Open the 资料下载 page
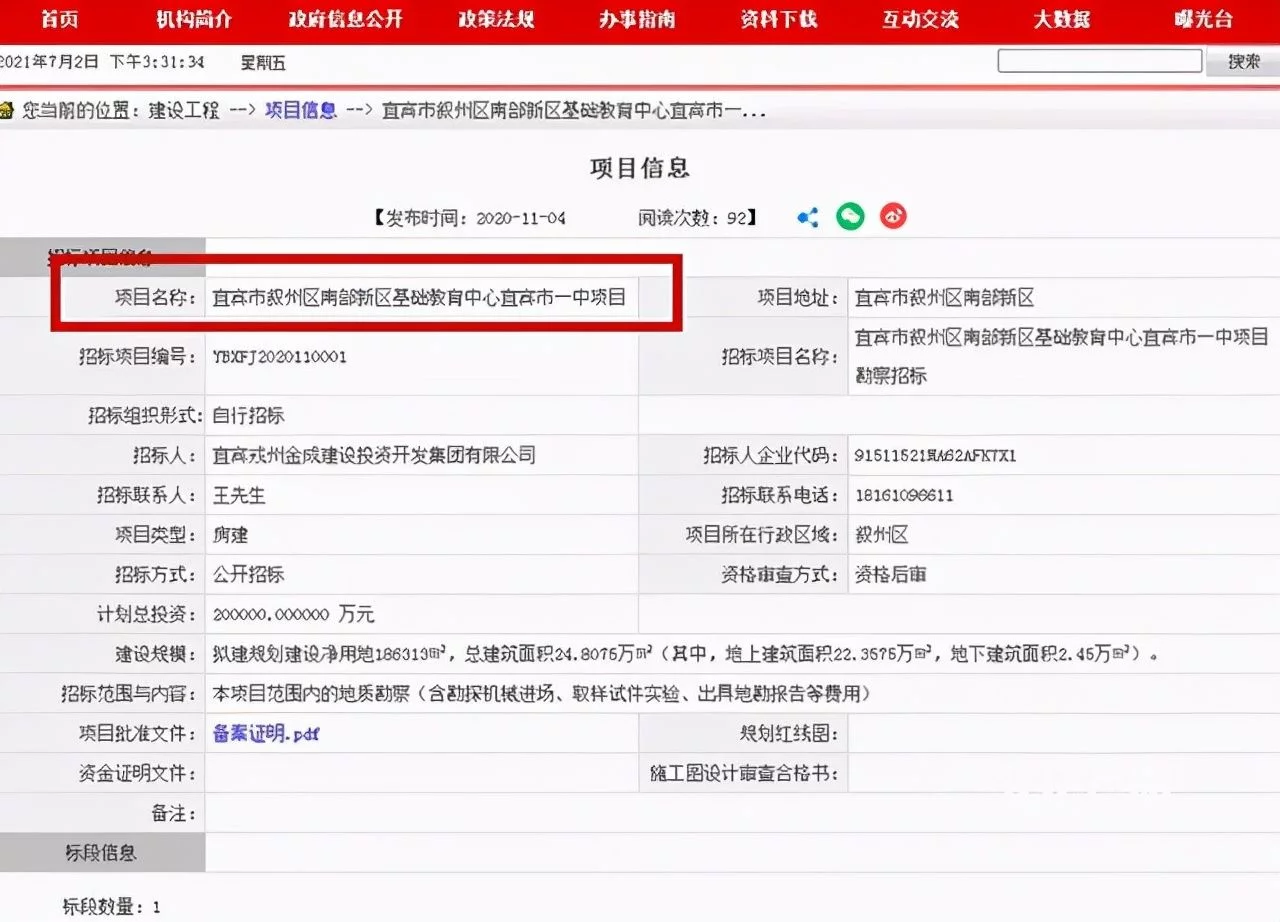 click(x=778, y=20)
